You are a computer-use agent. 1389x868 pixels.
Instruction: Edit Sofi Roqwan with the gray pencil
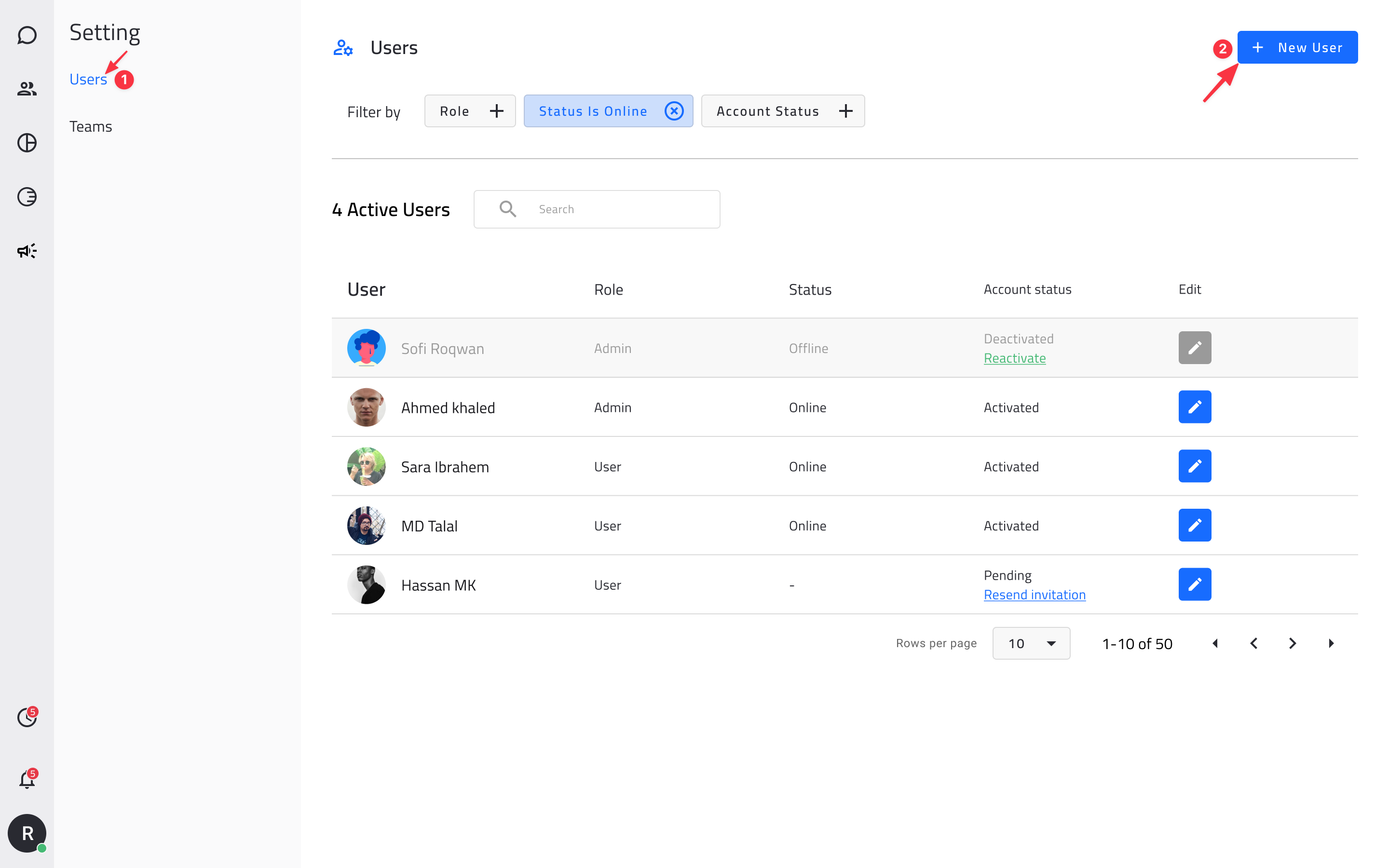pyautogui.click(x=1195, y=348)
